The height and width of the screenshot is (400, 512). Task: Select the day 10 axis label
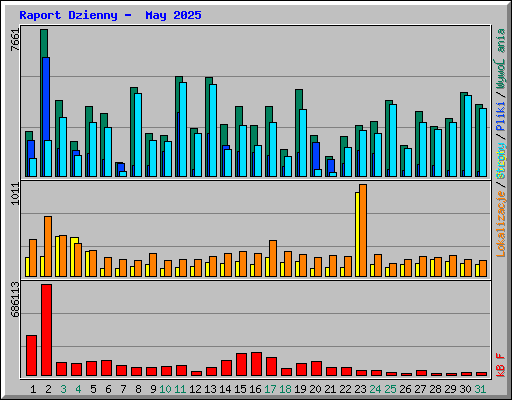[x=165, y=389]
